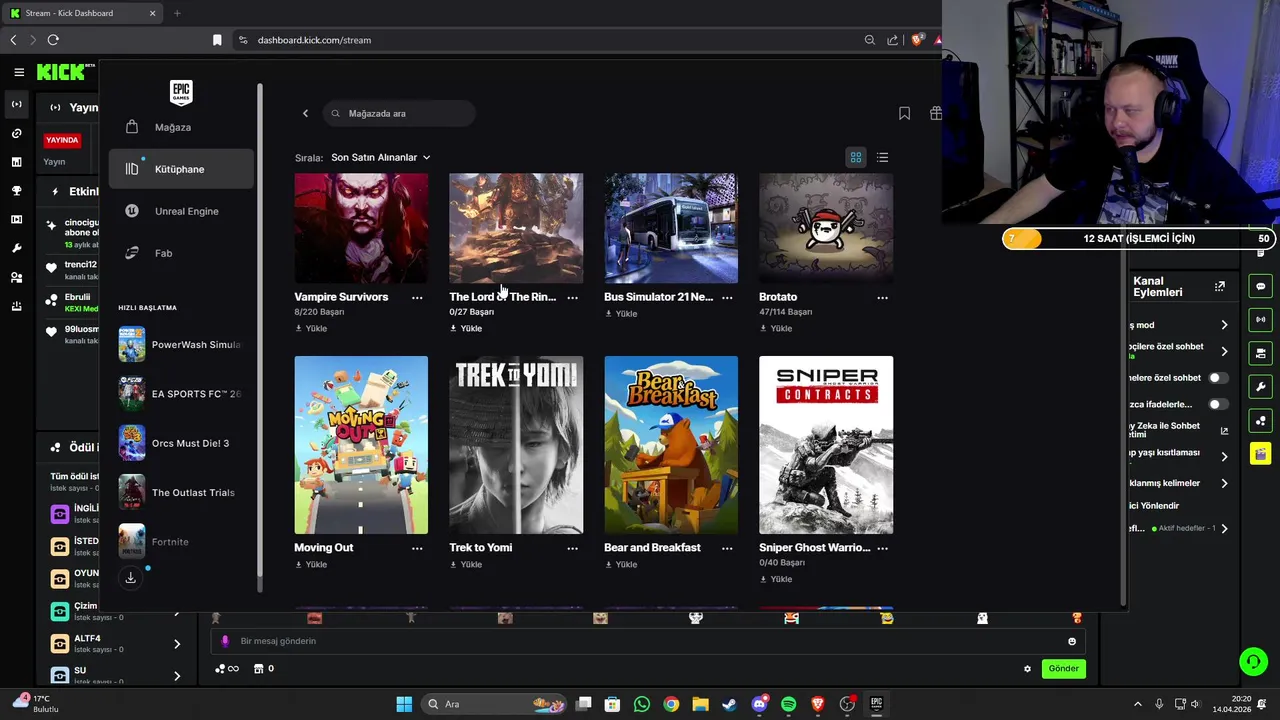The width and height of the screenshot is (1280, 720).
Task: Open options menu for Bus Simulator 21
Action: [x=727, y=297]
